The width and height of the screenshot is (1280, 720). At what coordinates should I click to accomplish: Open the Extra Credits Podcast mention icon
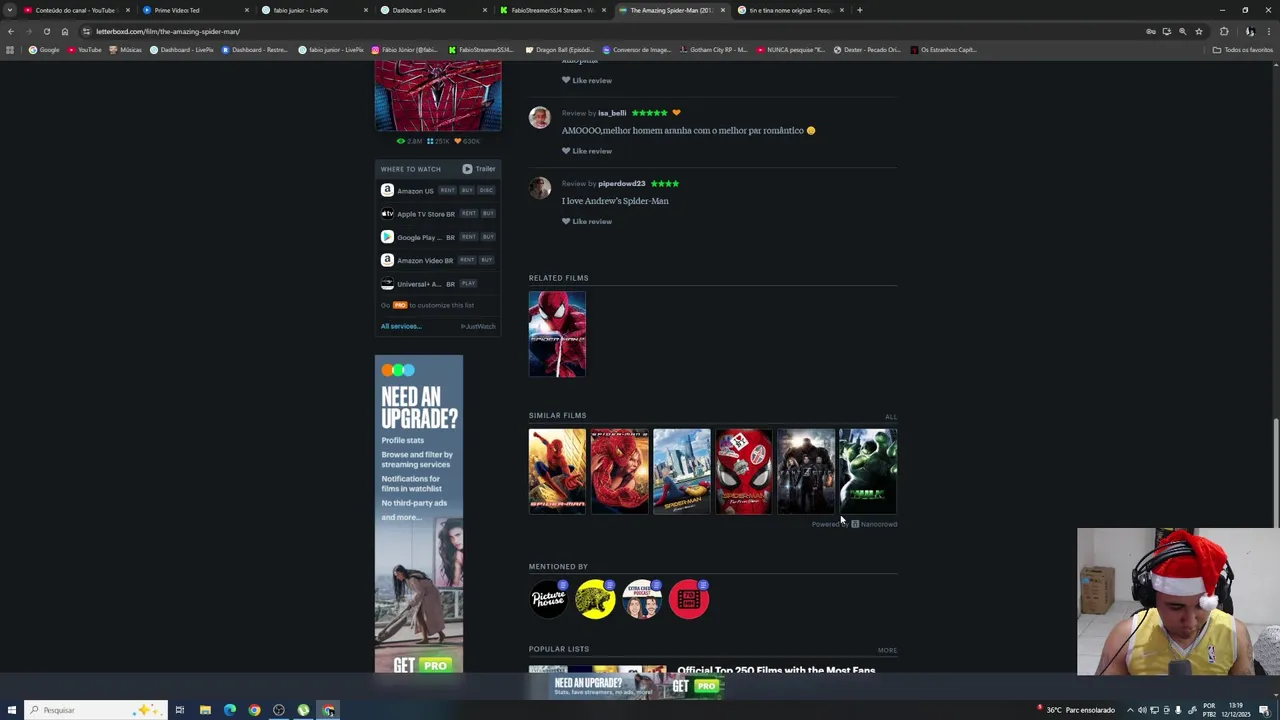[x=642, y=599]
